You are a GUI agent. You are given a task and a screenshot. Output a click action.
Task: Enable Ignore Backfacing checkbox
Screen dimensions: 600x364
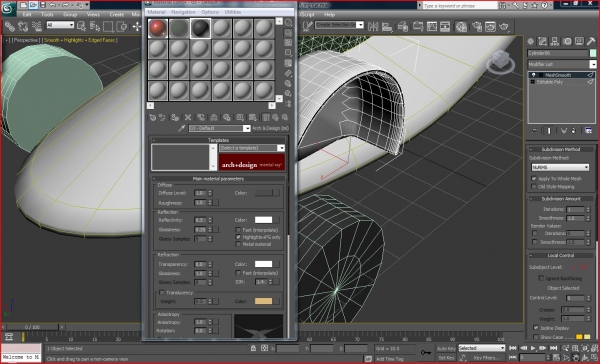tap(541, 278)
